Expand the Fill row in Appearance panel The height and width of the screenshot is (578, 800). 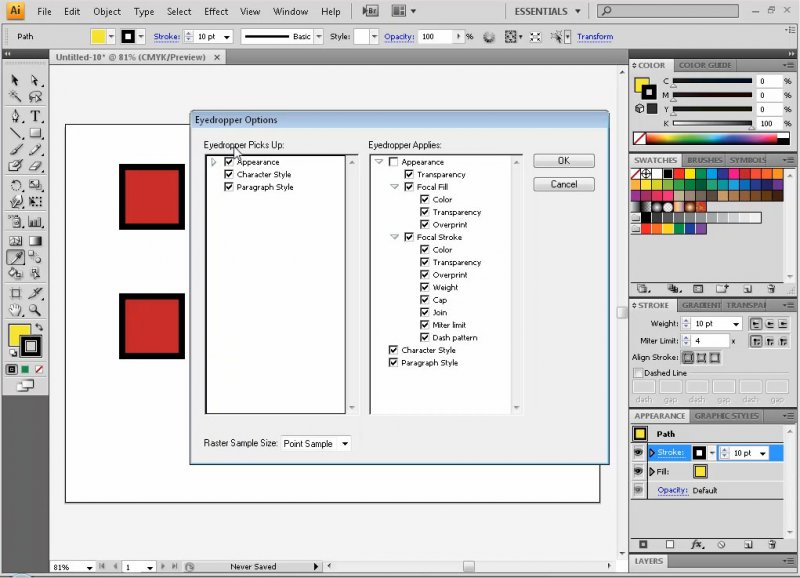pyautogui.click(x=652, y=471)
